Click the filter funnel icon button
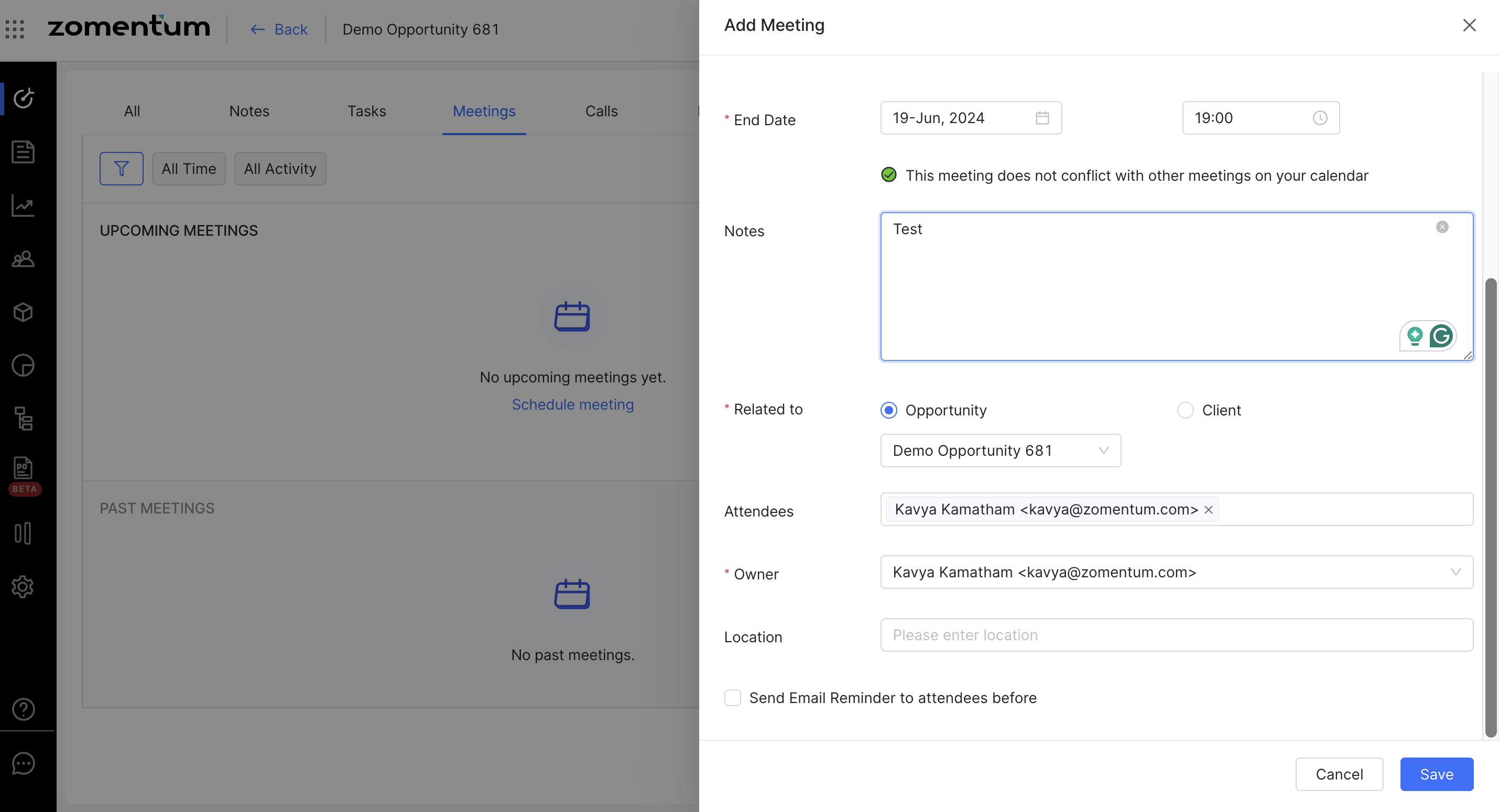This screenshot has width=1499, height=812. (121, 169)
